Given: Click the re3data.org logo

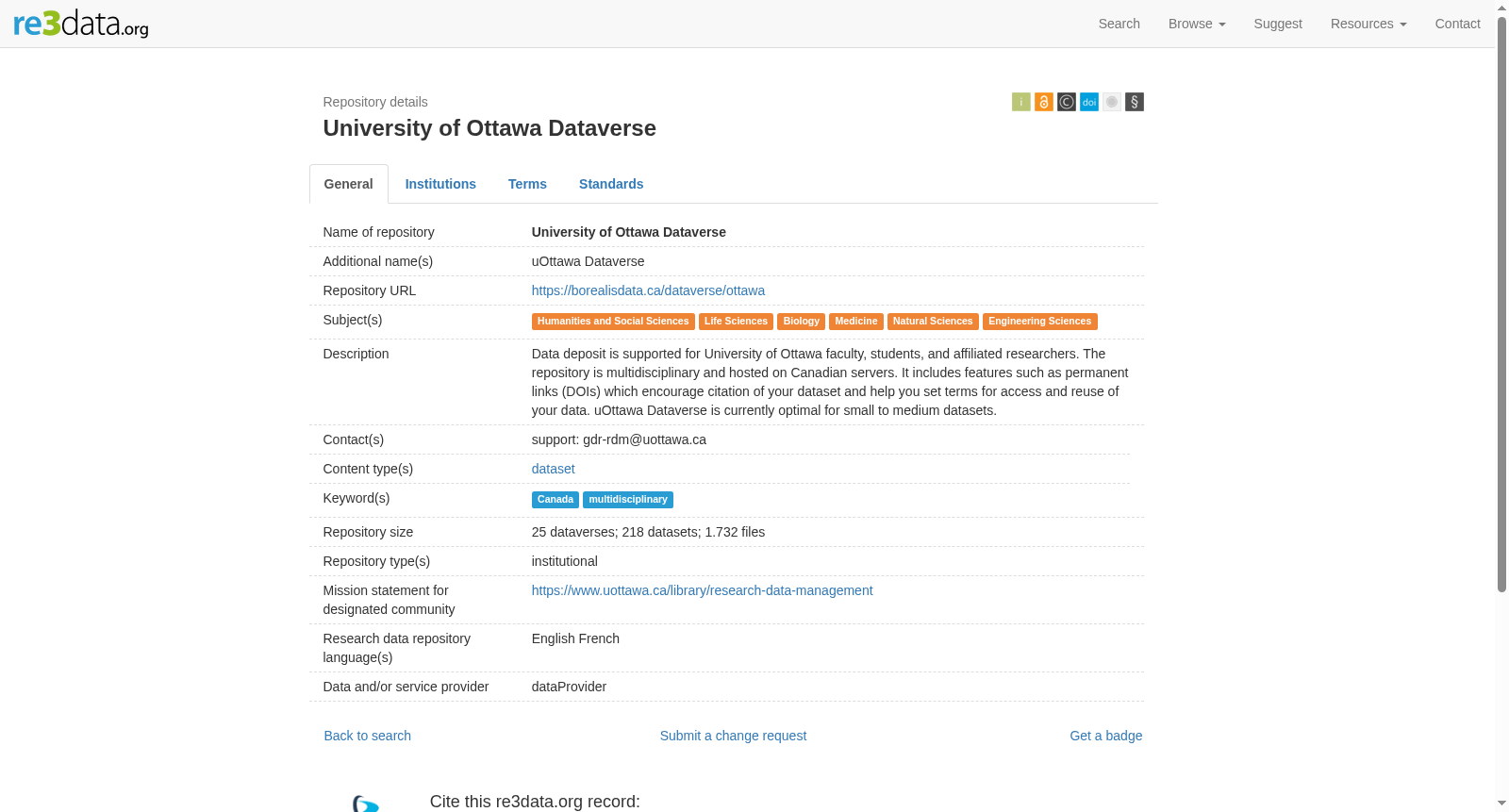Looking at the screenshot, I should pos(81,24).
